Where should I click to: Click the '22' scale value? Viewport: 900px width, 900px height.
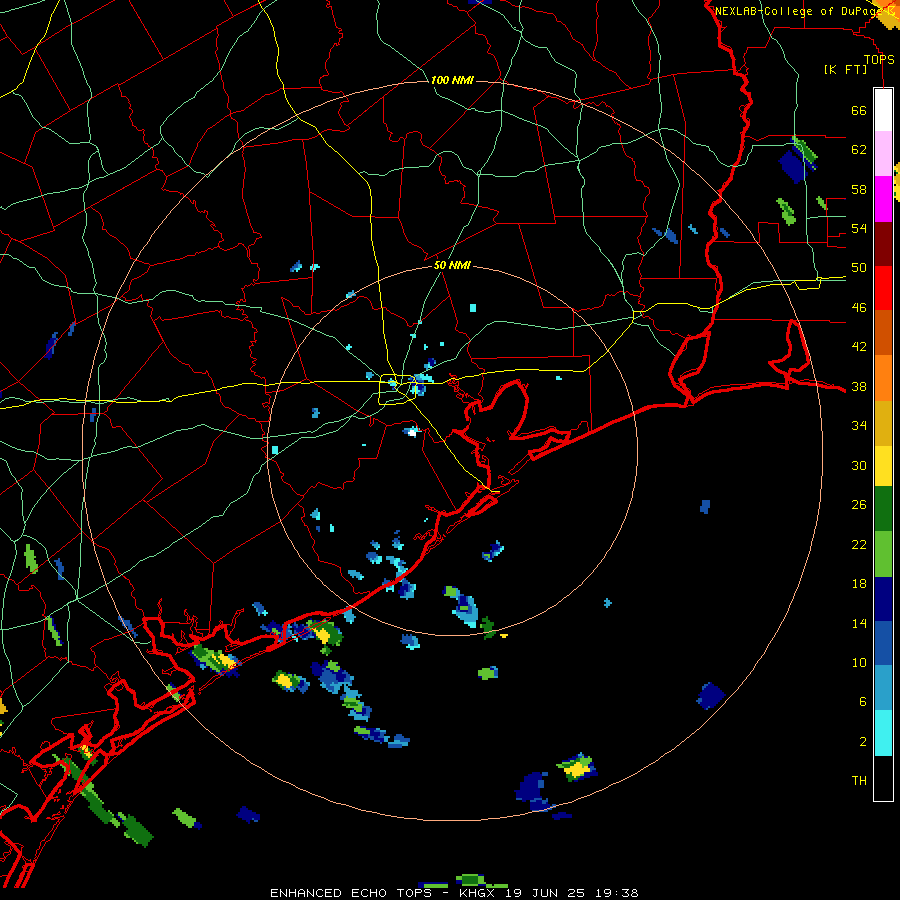point(859,544)
